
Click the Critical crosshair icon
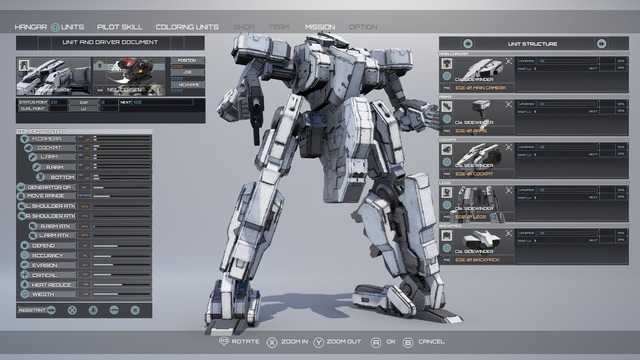click(24, 275)
